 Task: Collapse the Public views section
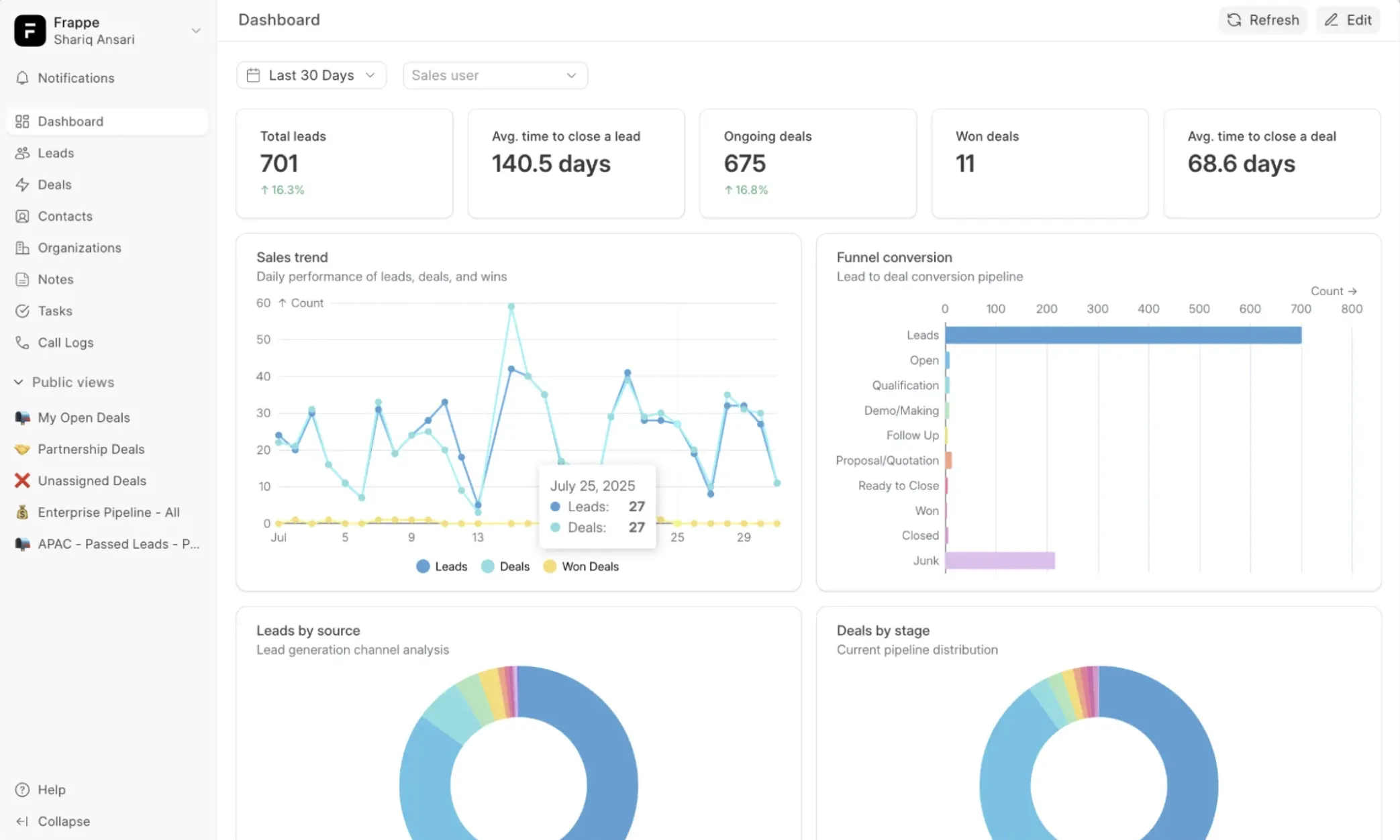[64, 382]
